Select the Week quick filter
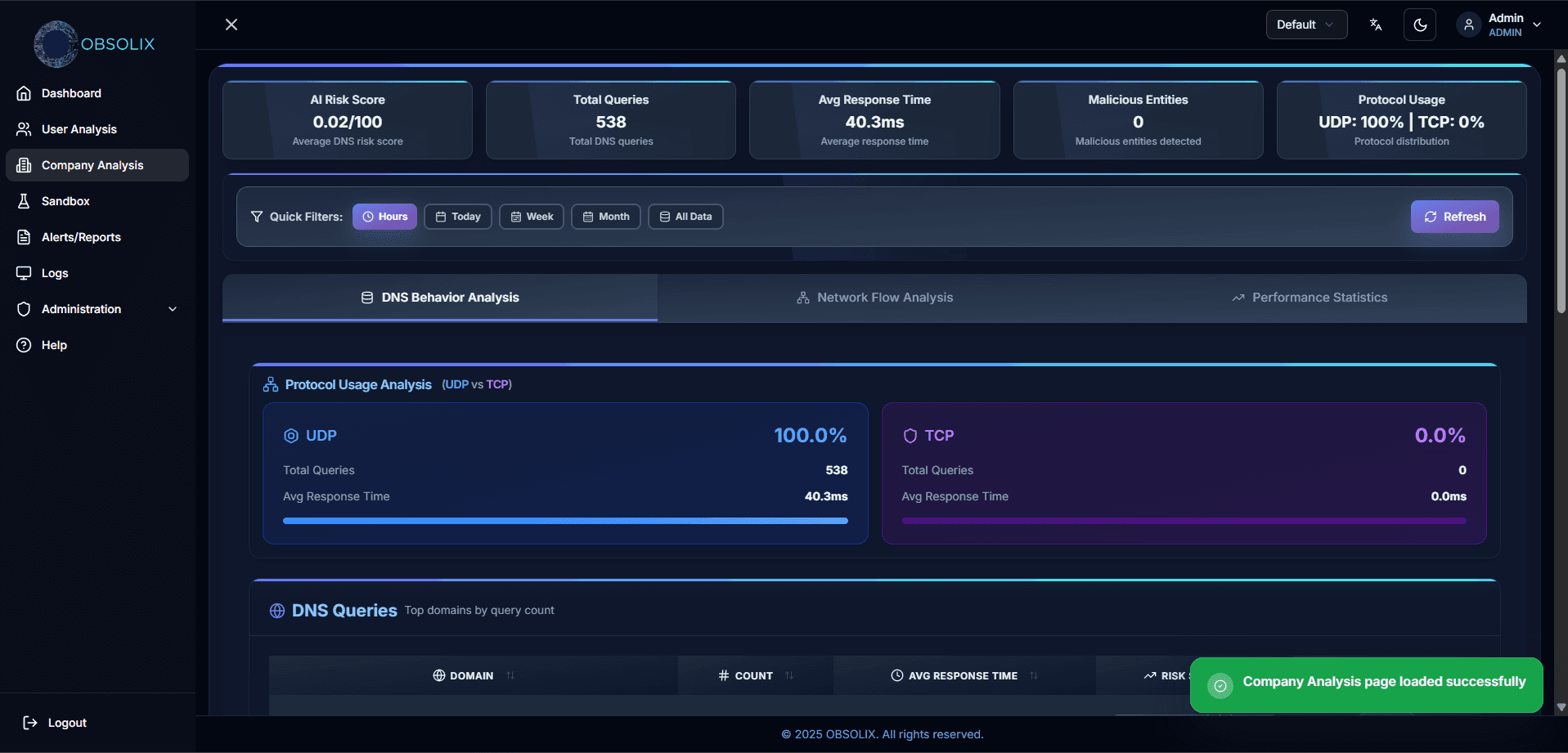The width and height of the screenshot is (1568, 753). click(x=532, y=217)
